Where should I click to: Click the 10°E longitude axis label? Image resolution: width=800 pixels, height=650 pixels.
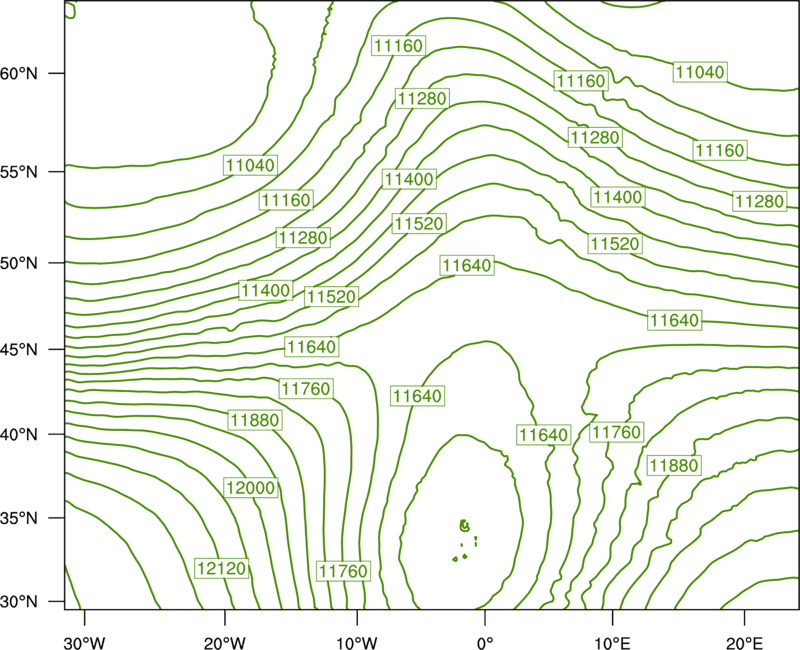[612, 643]
